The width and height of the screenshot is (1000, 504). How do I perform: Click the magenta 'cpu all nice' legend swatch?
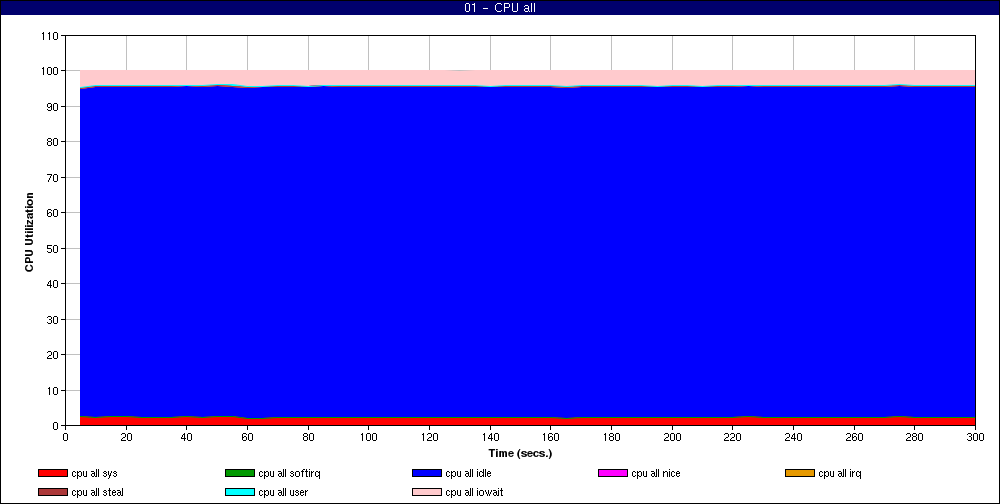click(613, 473)
